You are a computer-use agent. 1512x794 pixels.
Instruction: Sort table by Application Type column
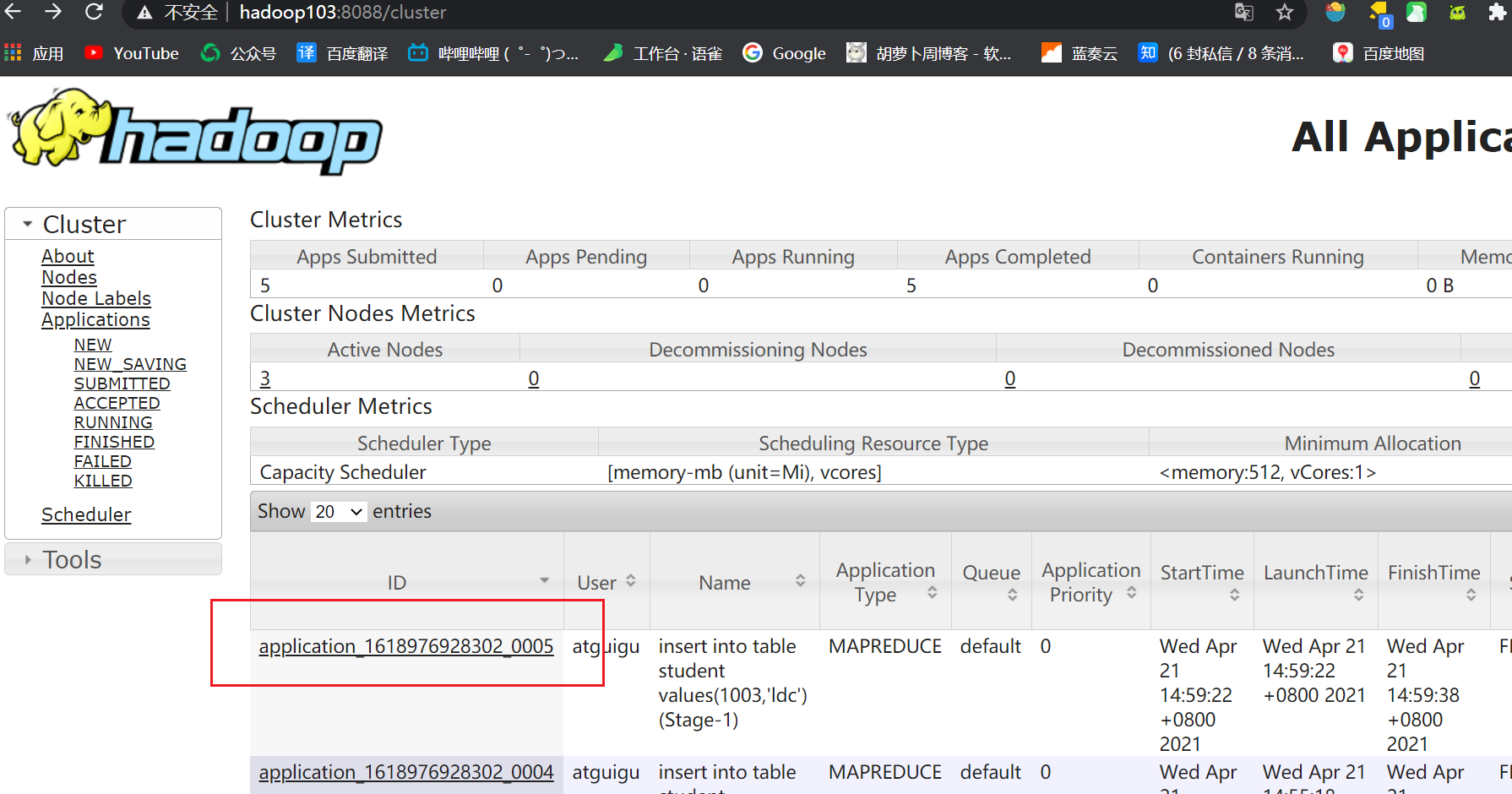point(885,582)
